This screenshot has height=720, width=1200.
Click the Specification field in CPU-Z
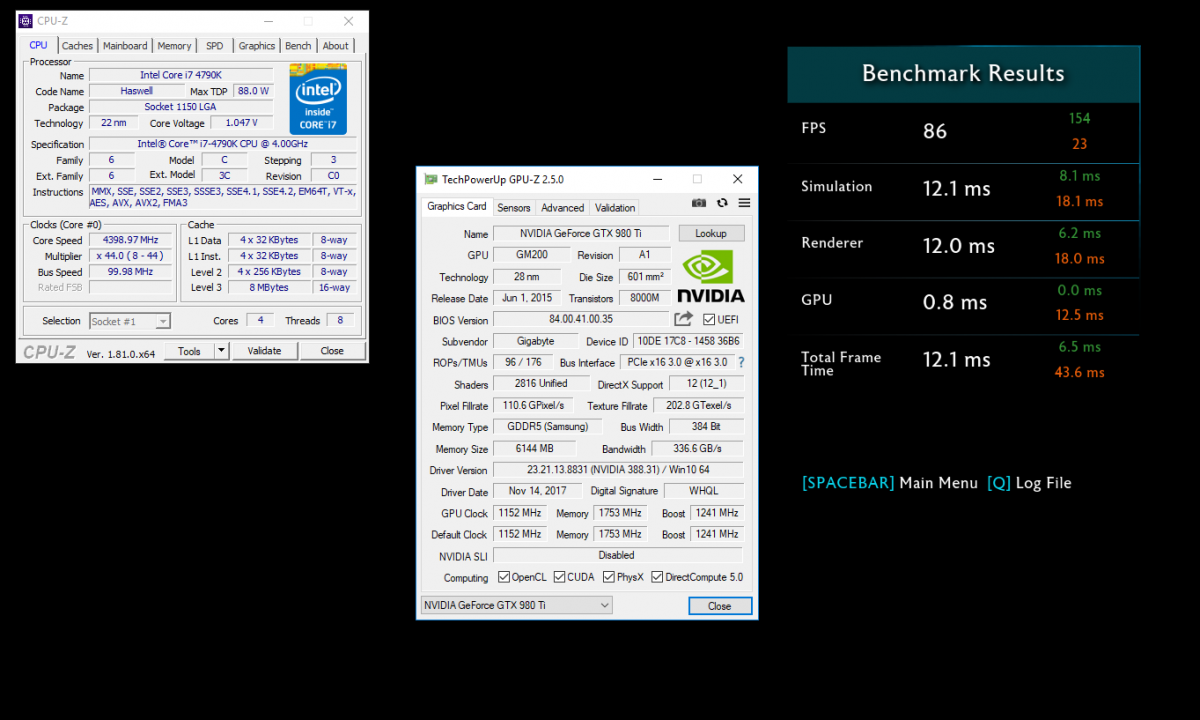tap(222, 144)
